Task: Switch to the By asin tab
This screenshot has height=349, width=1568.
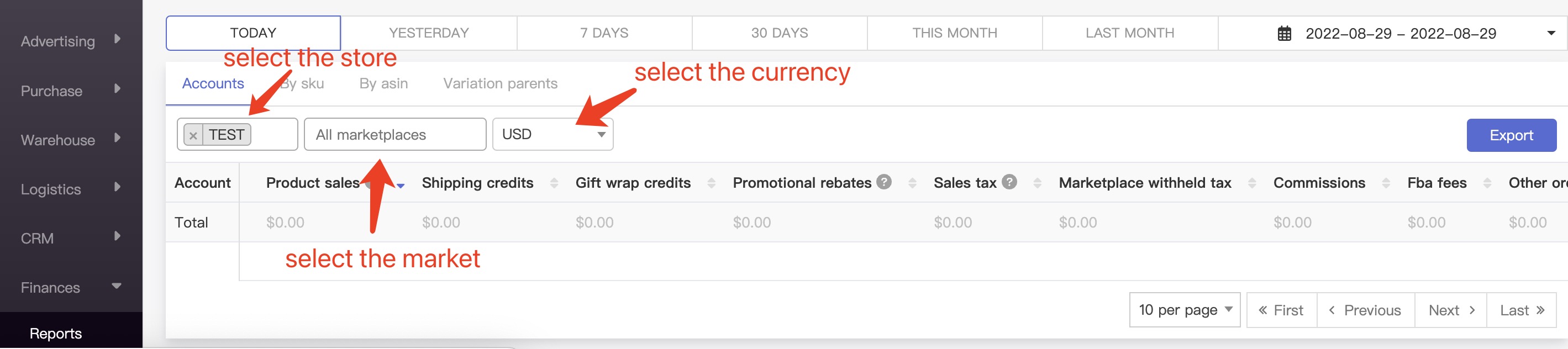Action: (x=383, y=83)
